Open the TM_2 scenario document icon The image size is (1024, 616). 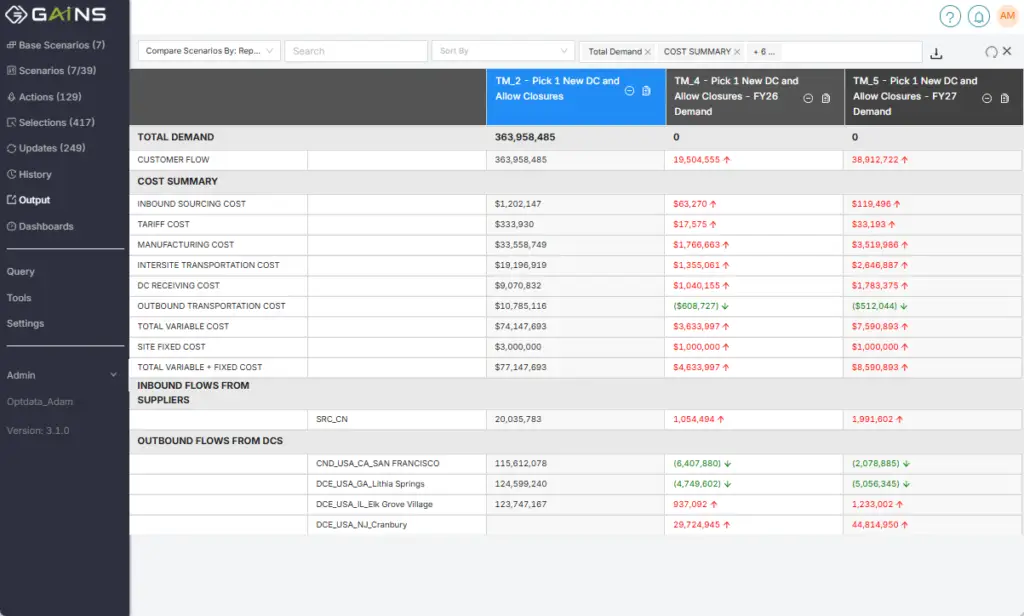click(646, 90)
